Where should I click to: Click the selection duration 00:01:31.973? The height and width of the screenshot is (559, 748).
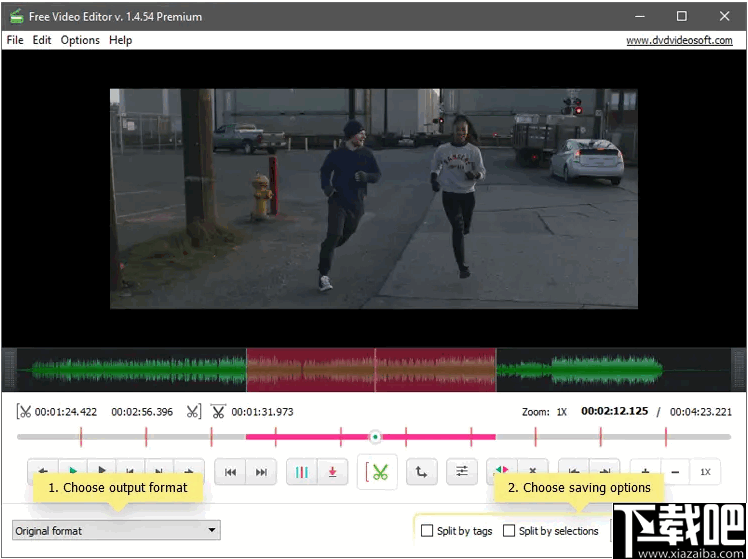click(x=262, y=412)
